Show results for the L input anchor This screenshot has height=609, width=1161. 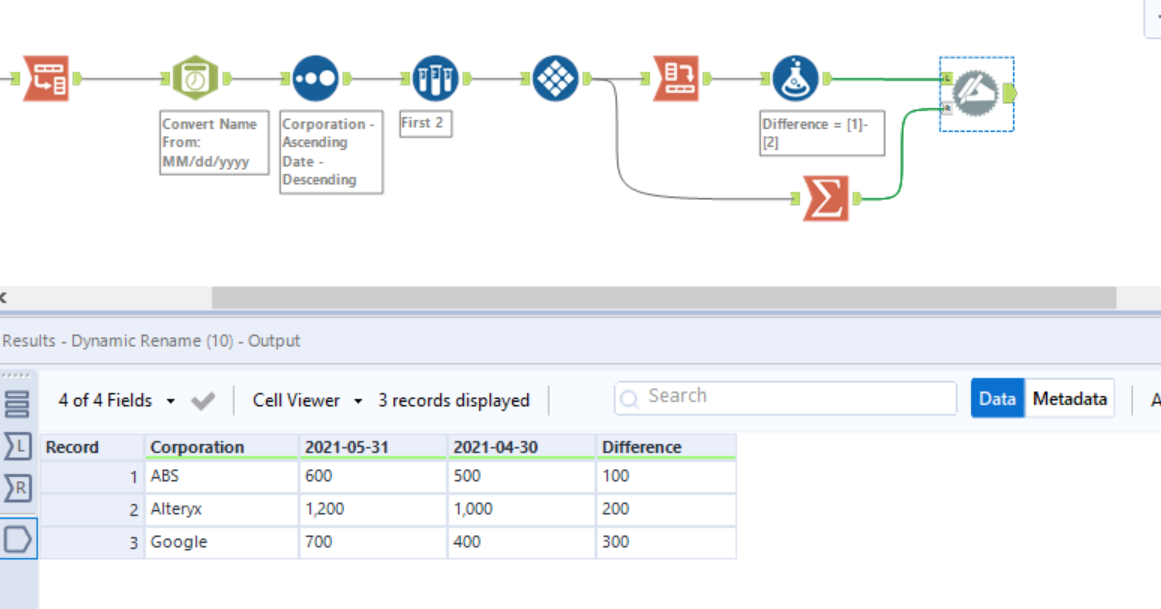click(19, 447)
